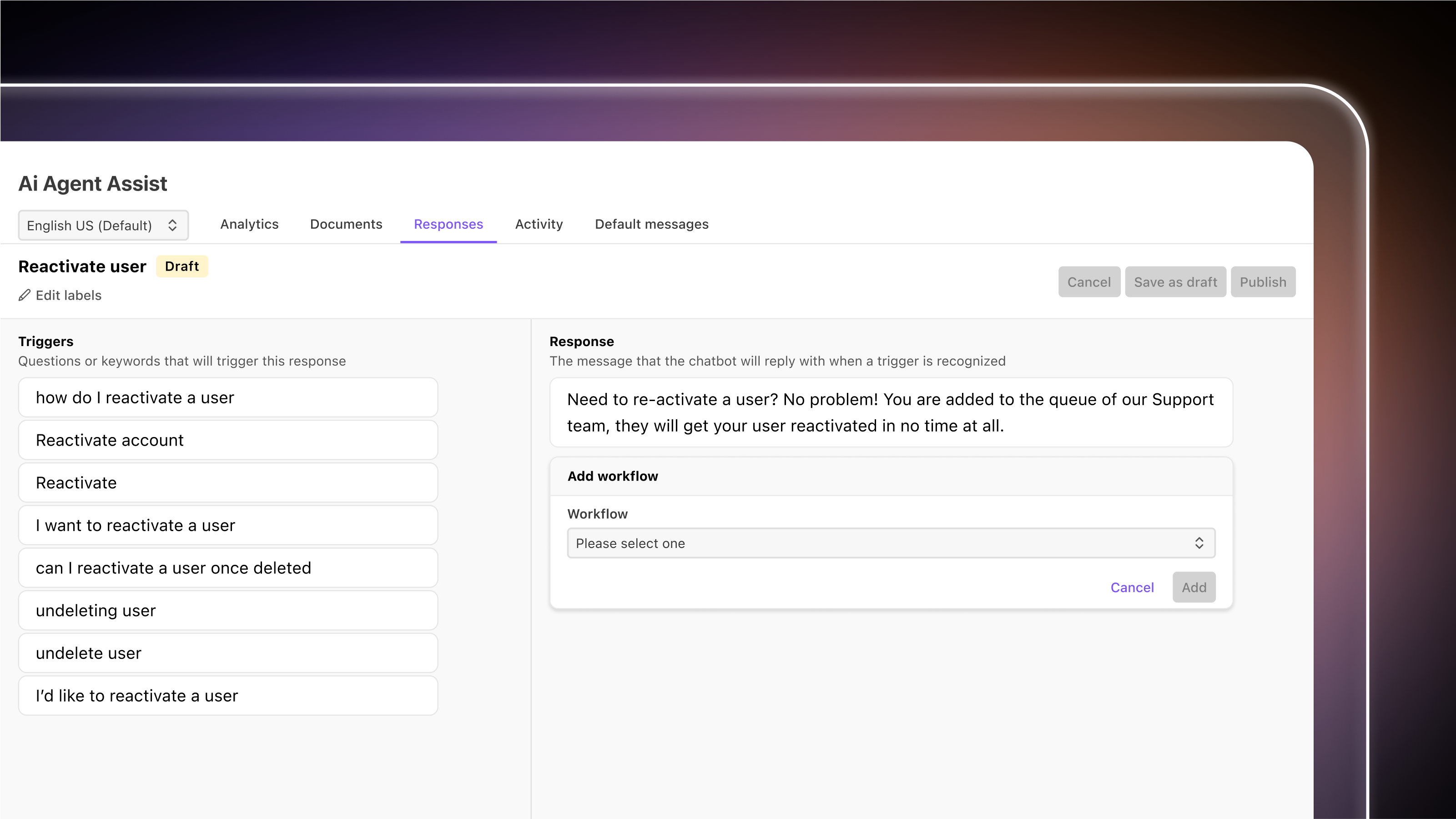This screenshot has width=1456, height=819.
Task: Click the Edit labels pencil icon
Action: click(25, 295)
